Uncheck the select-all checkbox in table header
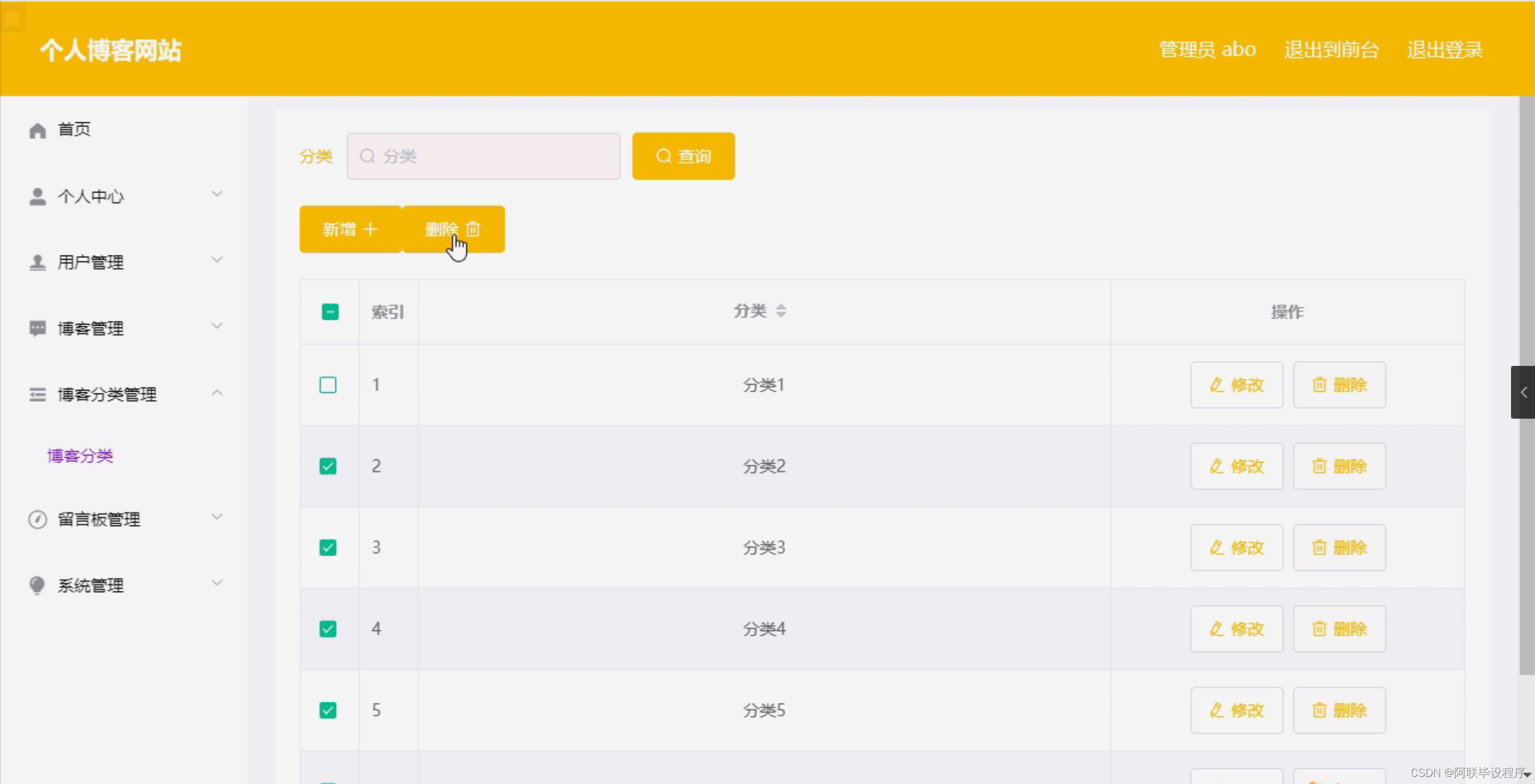The height and width of the screenshot is (784, 1535). coord(329,311)
